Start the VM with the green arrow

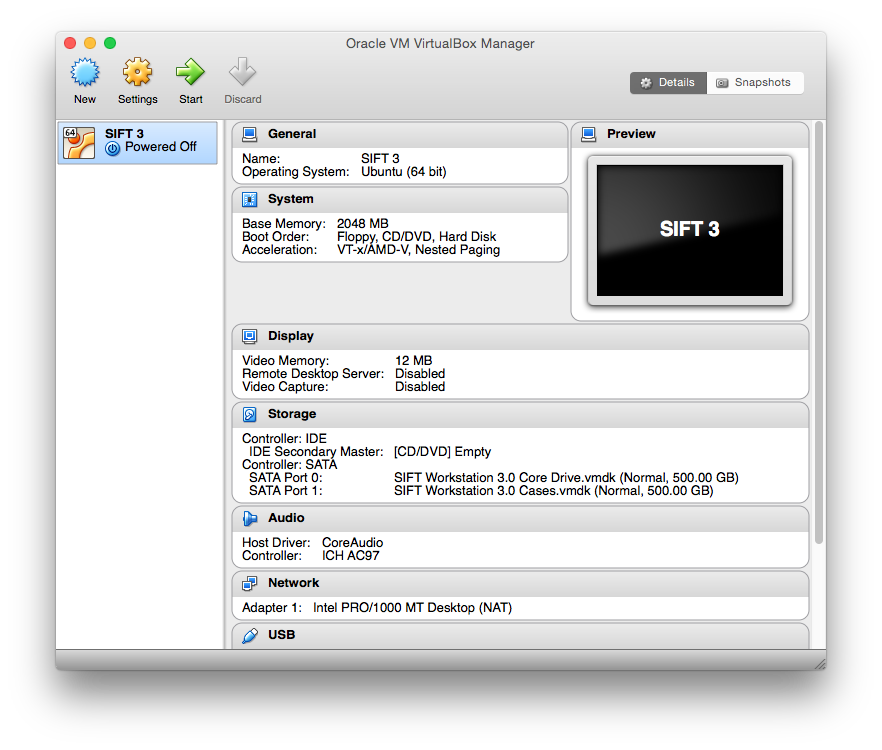coord(190,72)
